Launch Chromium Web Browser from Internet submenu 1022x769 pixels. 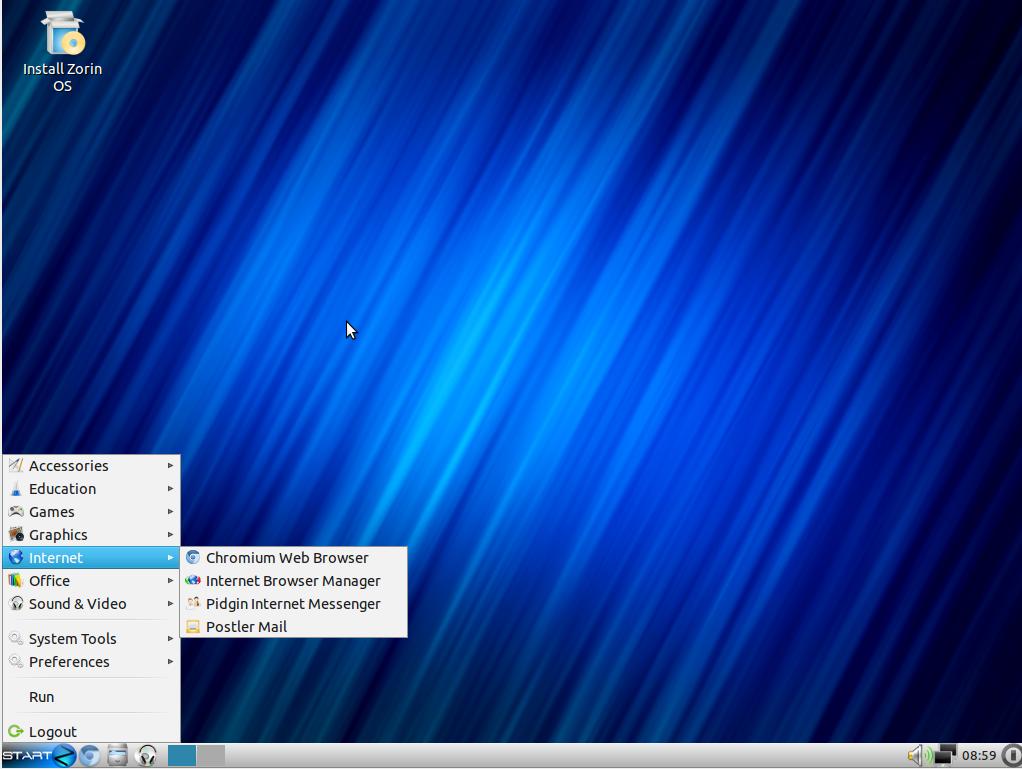(x=287, y=558)
